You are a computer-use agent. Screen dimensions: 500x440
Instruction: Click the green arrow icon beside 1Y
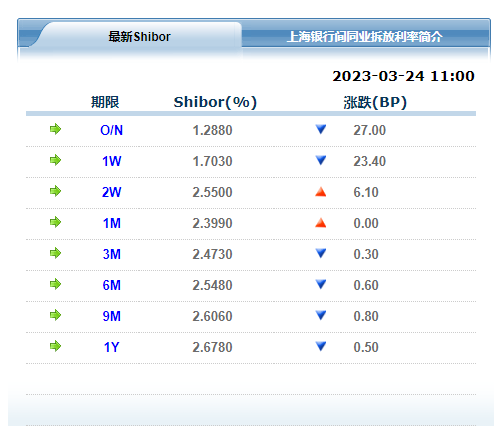point(55,346)
